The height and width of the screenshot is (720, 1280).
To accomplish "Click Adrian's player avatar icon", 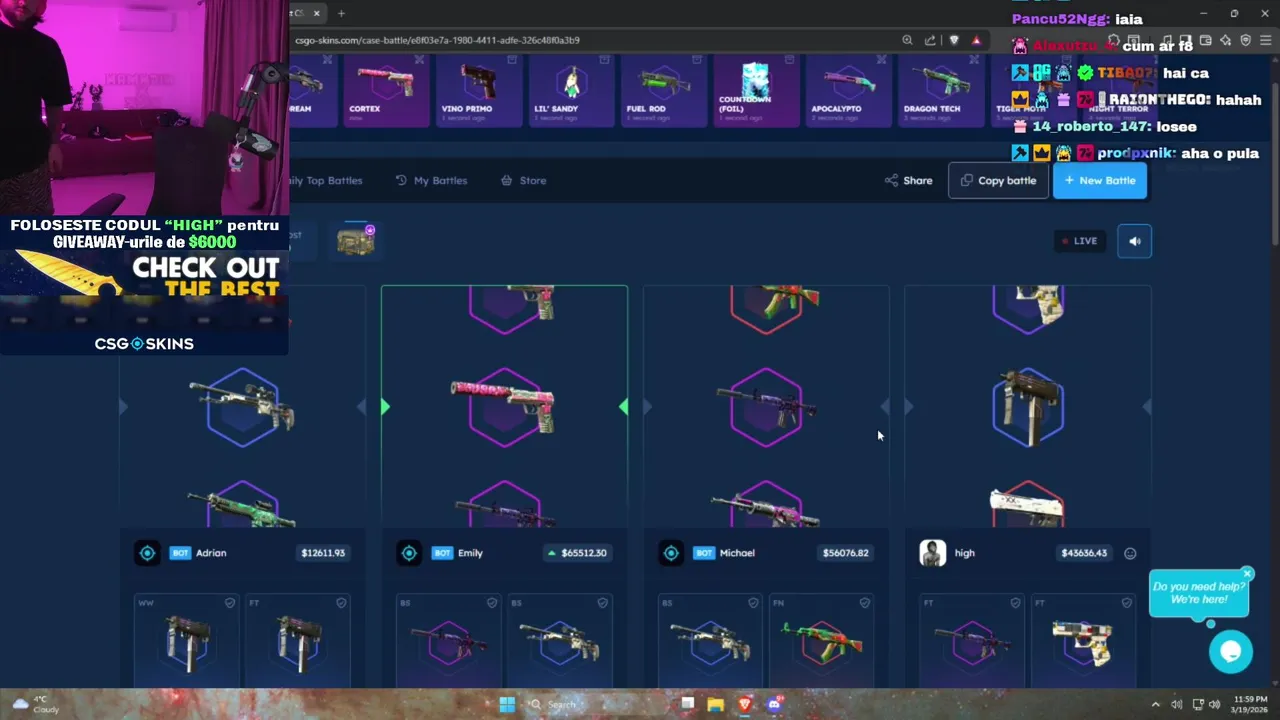I will click(x=147, y=553).
